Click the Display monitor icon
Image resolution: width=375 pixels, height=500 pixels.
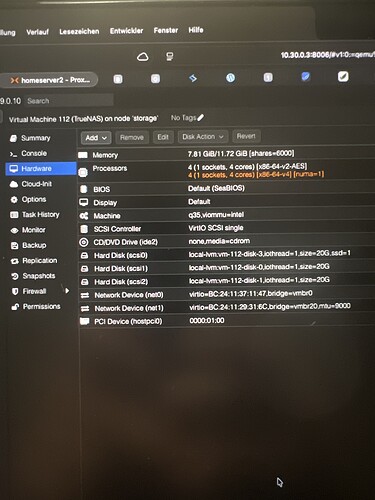pos(84,202)
